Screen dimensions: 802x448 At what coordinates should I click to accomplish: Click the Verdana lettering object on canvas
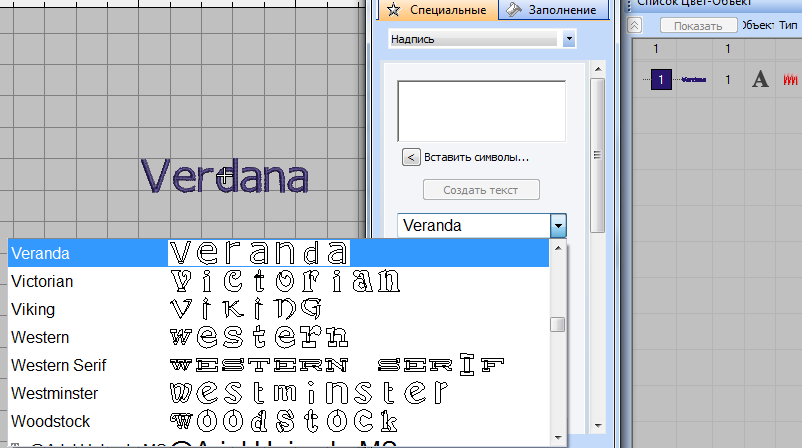(225, 175)
